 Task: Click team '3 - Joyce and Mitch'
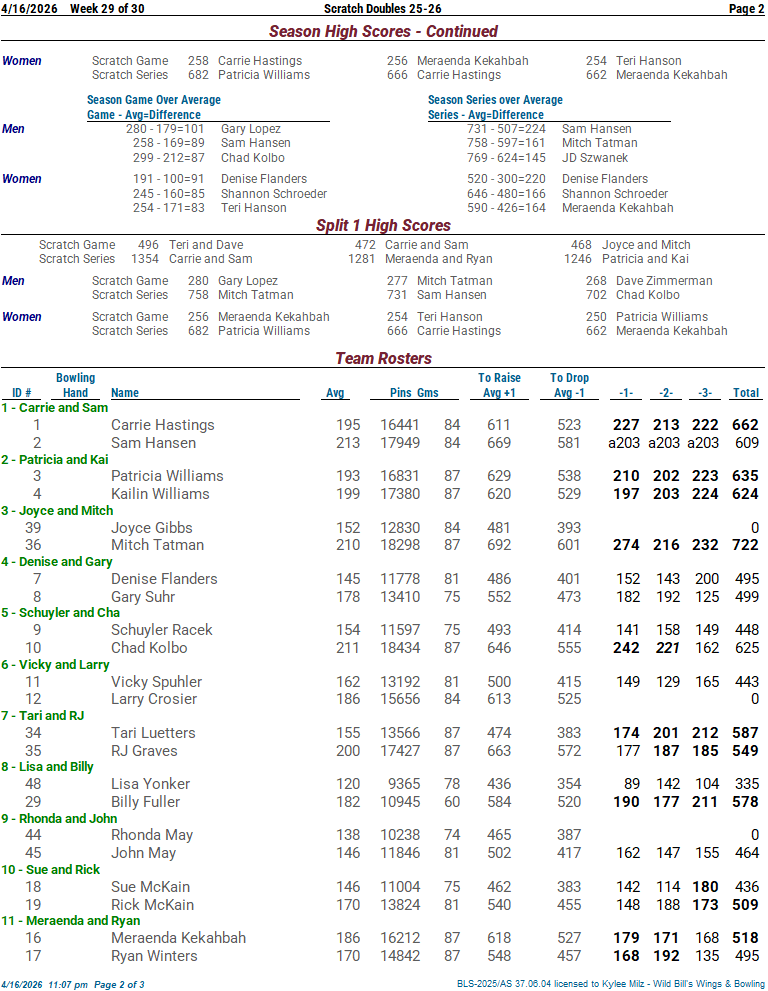pos(57,511)
